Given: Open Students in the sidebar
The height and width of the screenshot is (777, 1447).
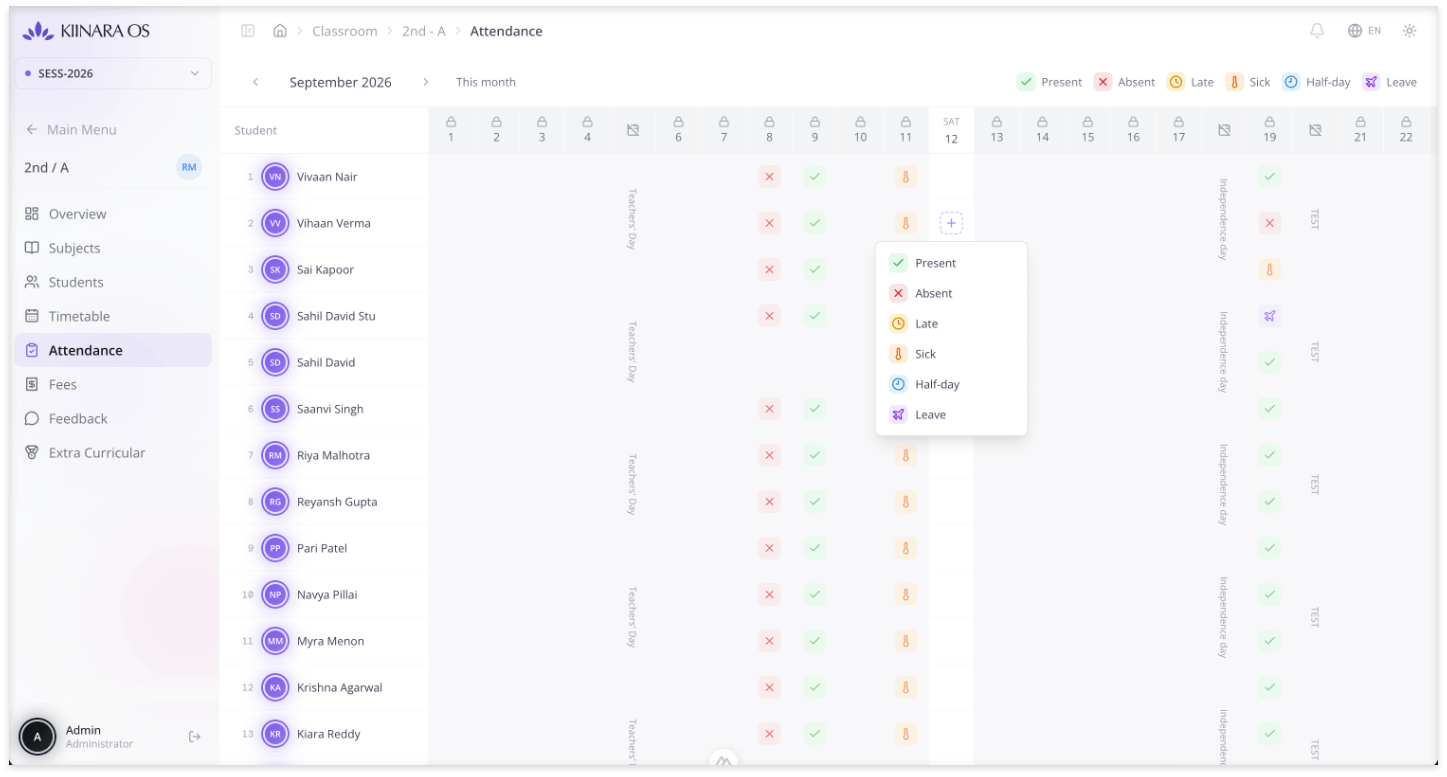Looking at the screenshot, I should 113,282.
